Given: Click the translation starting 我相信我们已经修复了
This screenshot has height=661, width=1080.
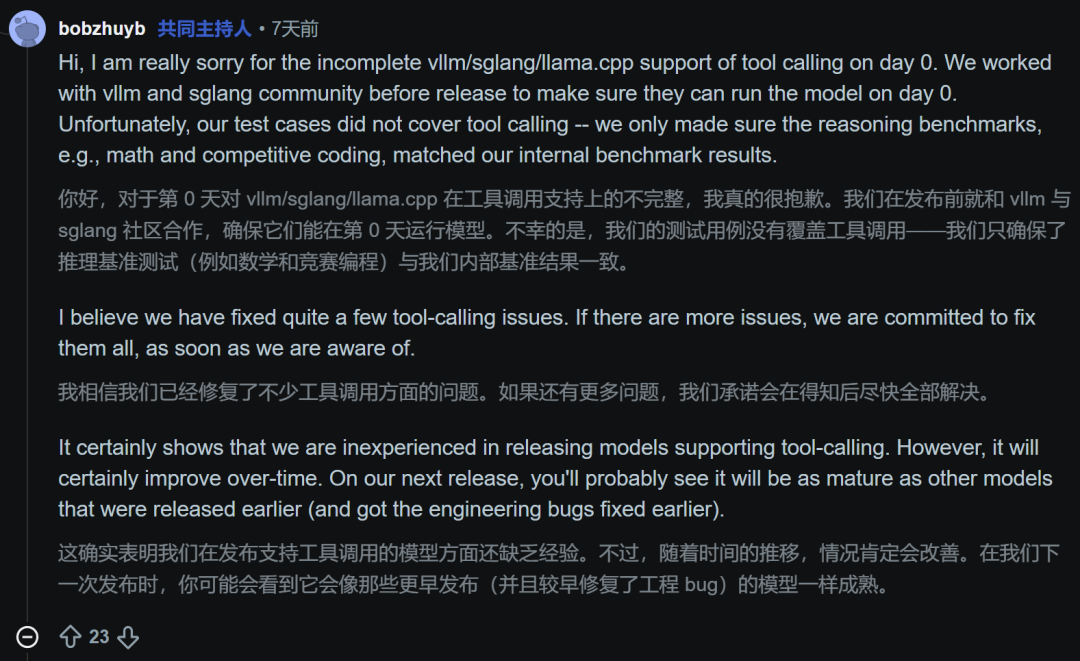Looking at the screenshot, I should pyautogui.click(x=523, y=392).
